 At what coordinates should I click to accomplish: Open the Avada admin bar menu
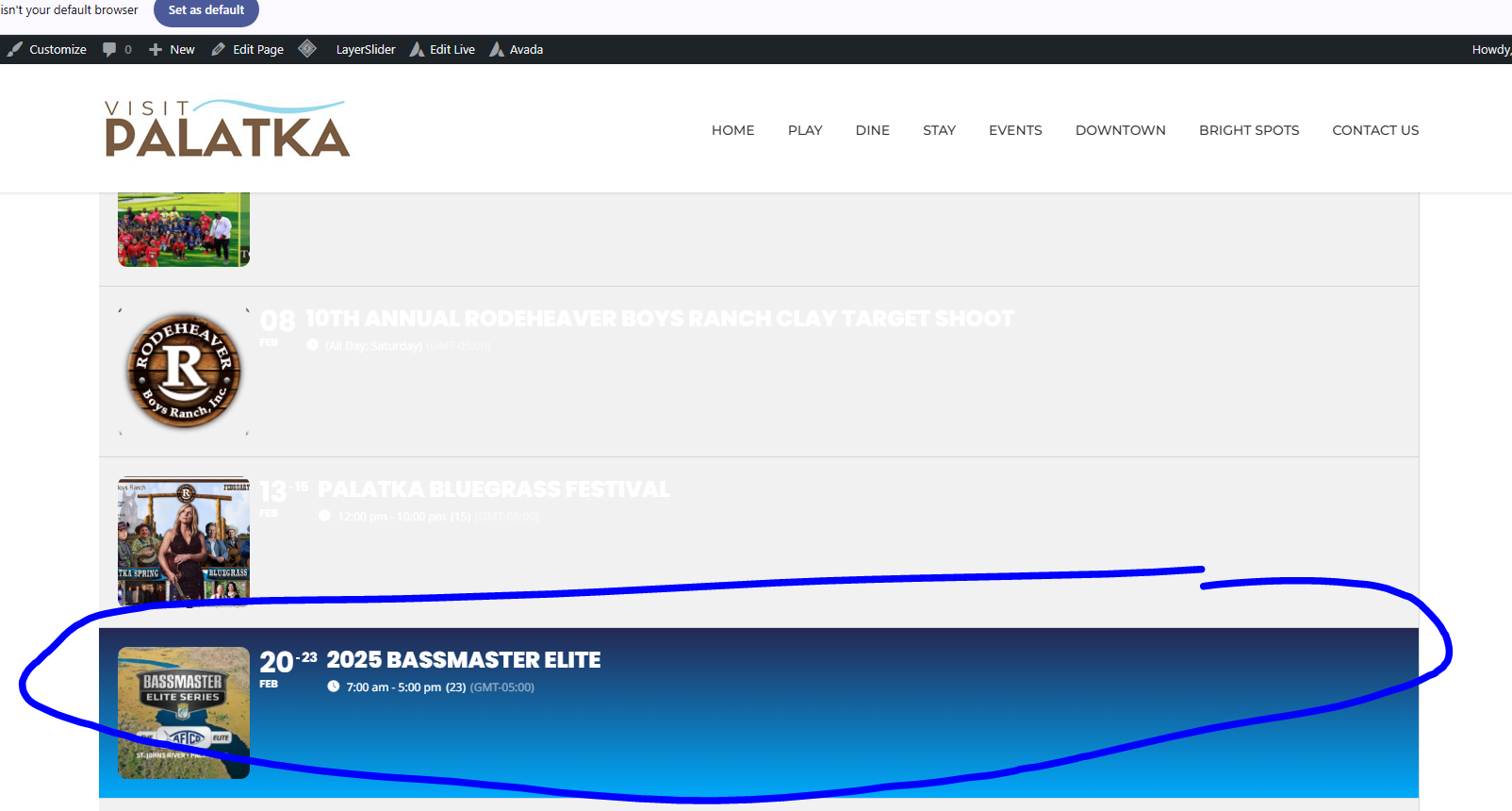[x=517, y=49]
